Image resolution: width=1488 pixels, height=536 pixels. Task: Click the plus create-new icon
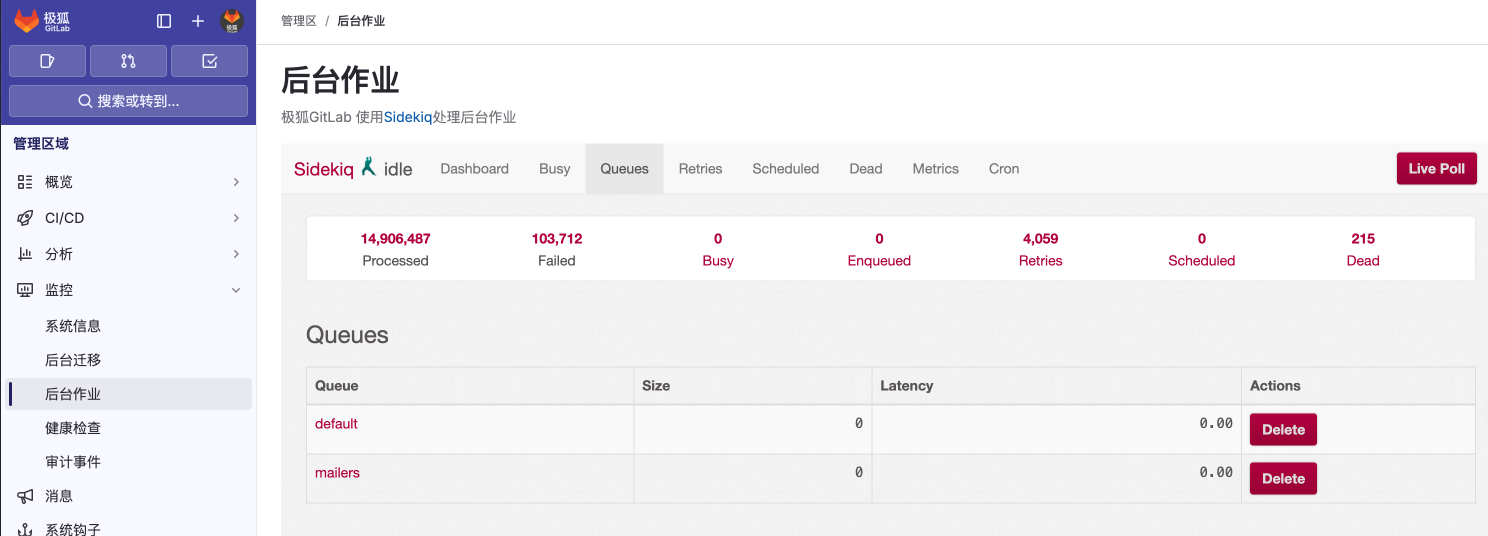pos(198,21)
